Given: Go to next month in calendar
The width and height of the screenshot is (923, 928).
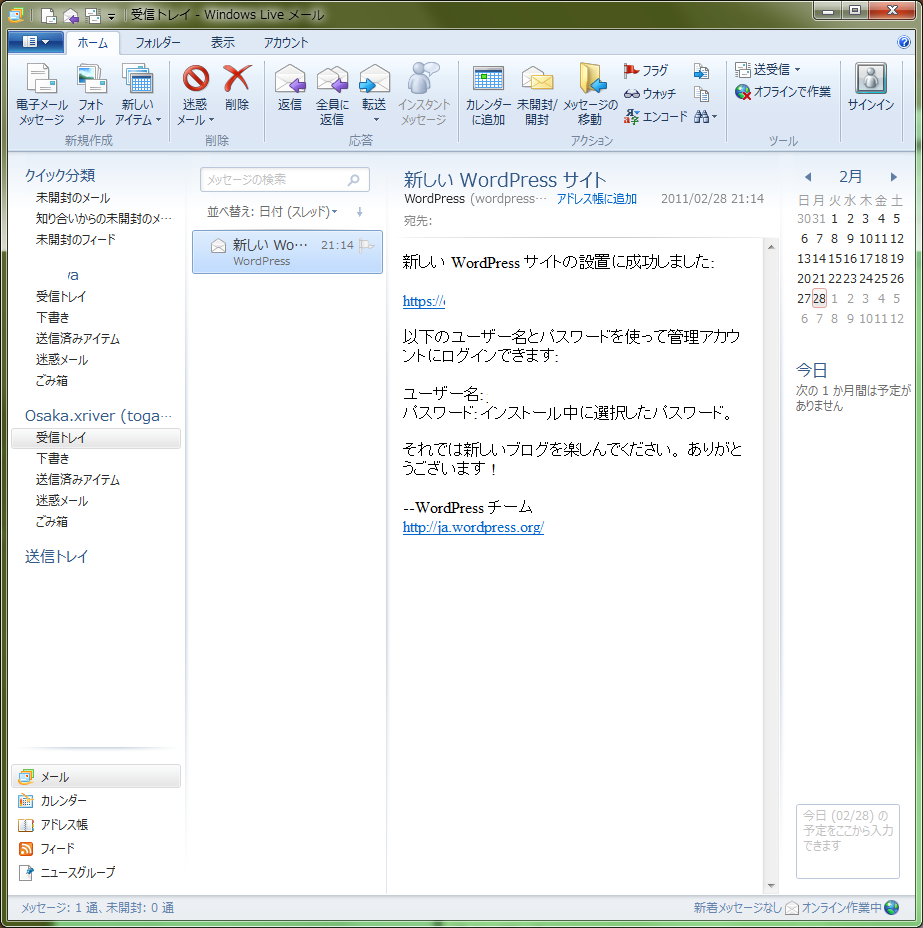Looking at the screenshot, I should coord(893,177).
